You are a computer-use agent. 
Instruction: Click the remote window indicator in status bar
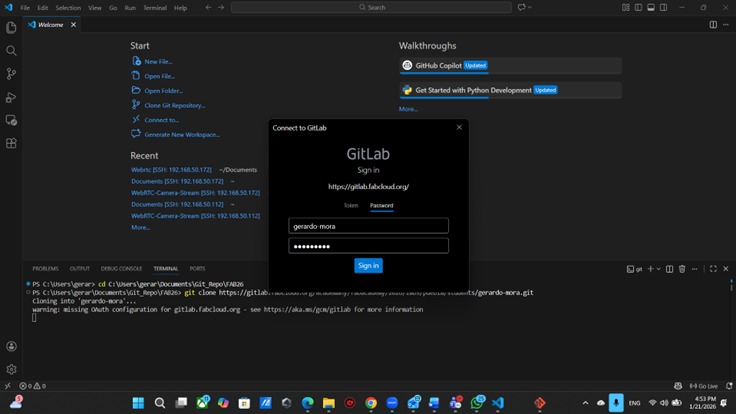8,386
